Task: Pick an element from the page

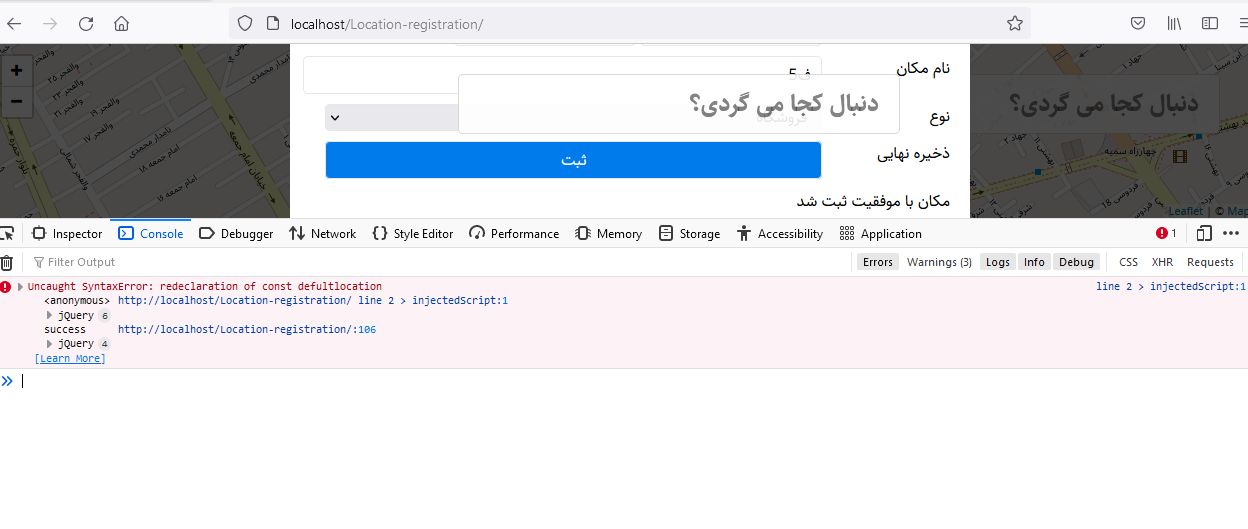Action: pyautogui.click(x=8, y=233)
